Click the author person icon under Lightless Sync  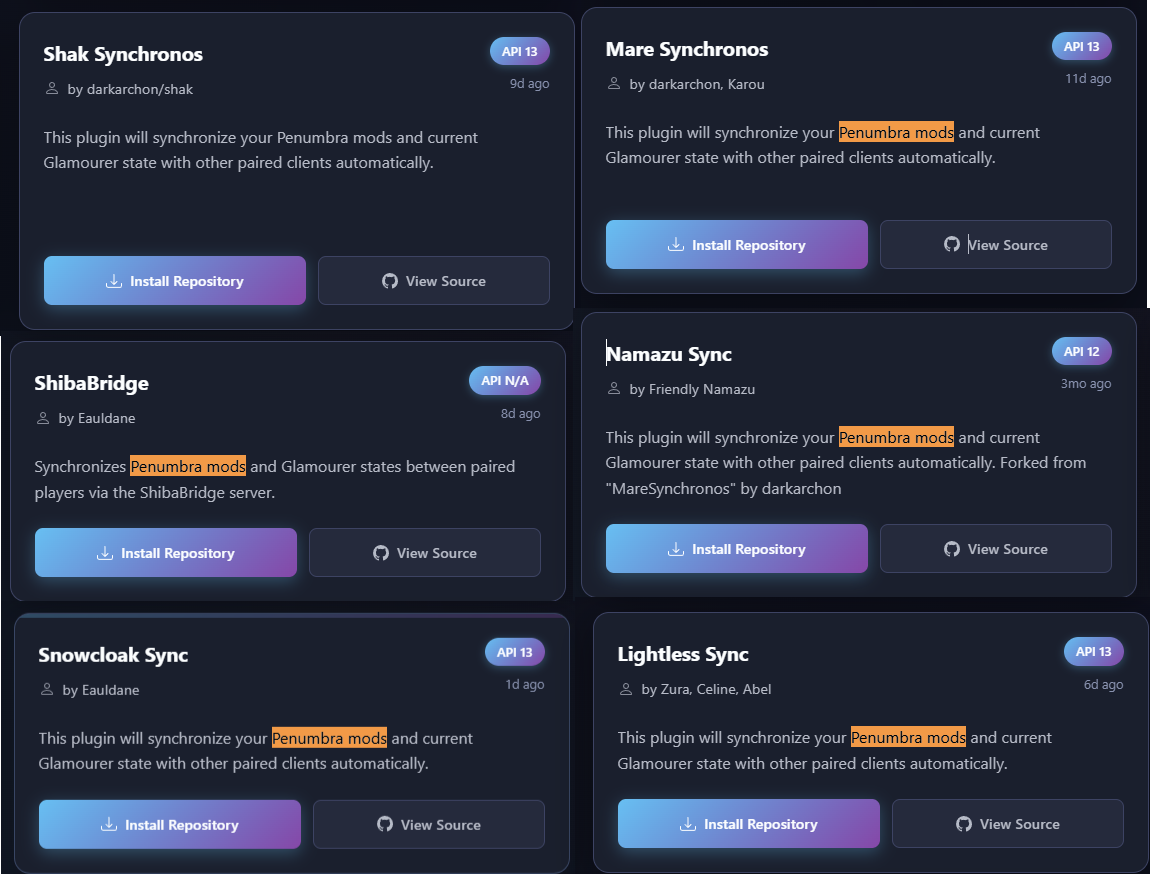(x=626, y=689)
